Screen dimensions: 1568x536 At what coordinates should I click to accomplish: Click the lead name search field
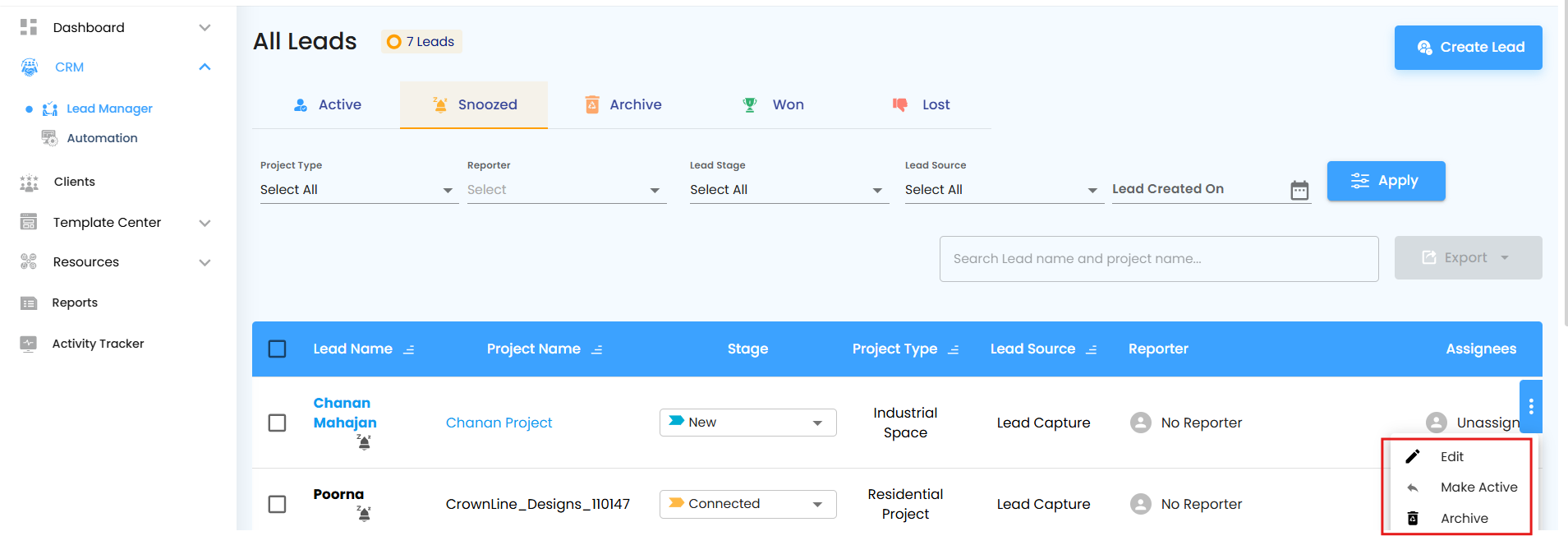(1158, 259)
